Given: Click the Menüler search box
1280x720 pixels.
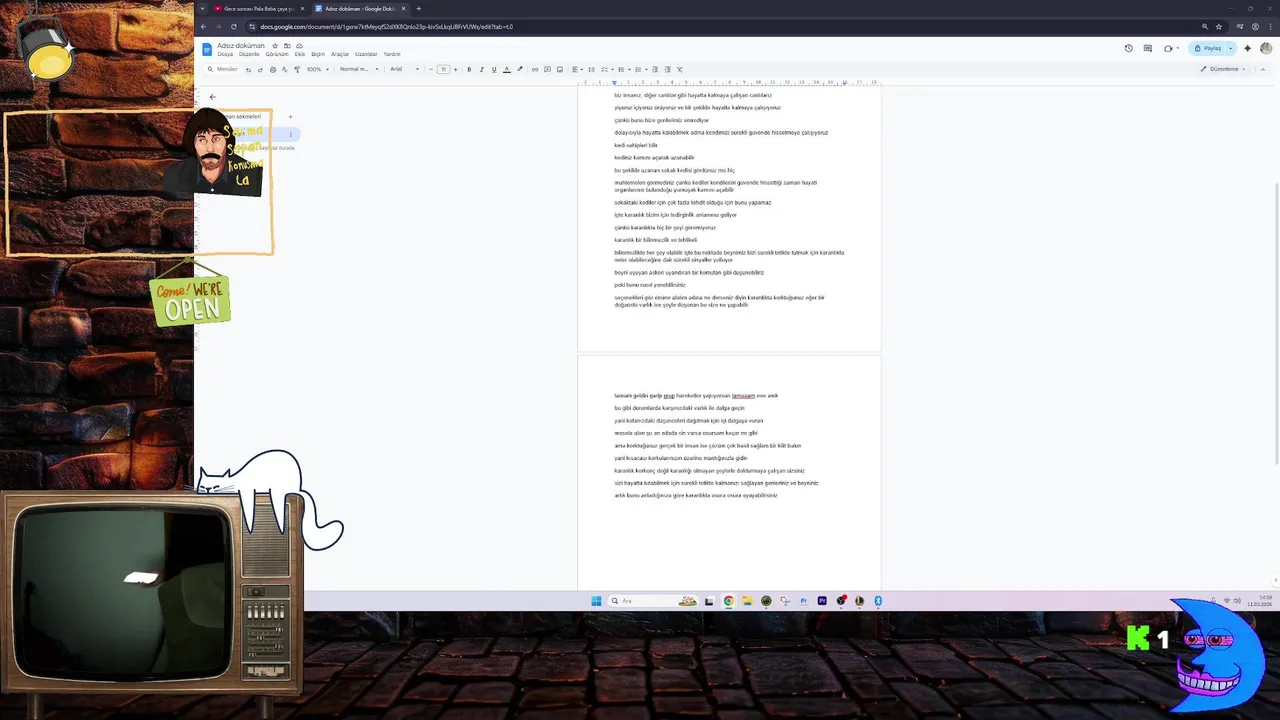Looking at the screenshot, I should coord(222,69).
